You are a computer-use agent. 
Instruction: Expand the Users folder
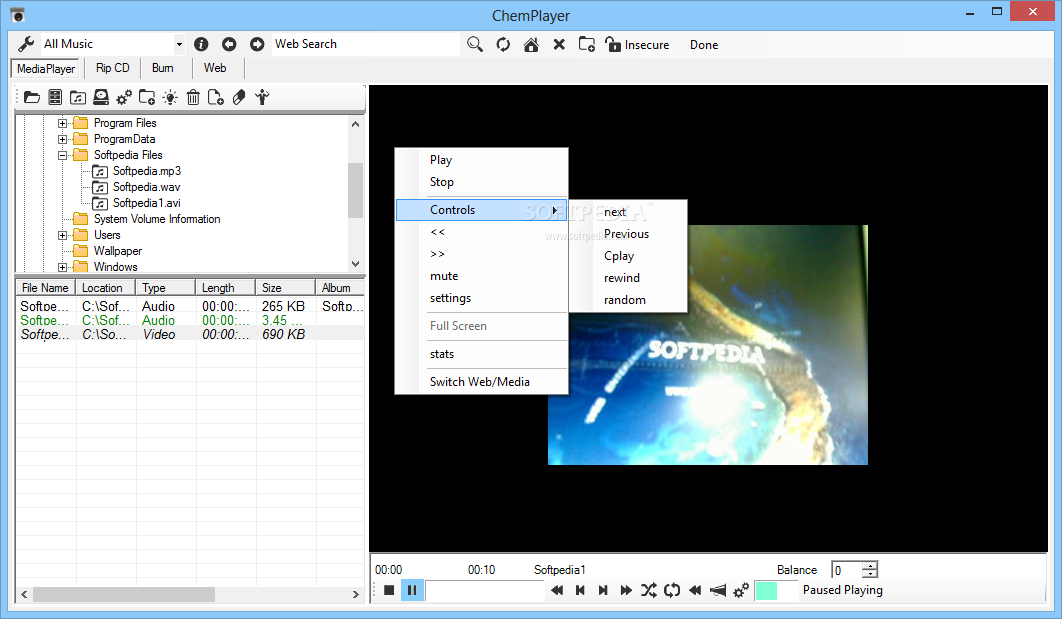pos(62,236)
